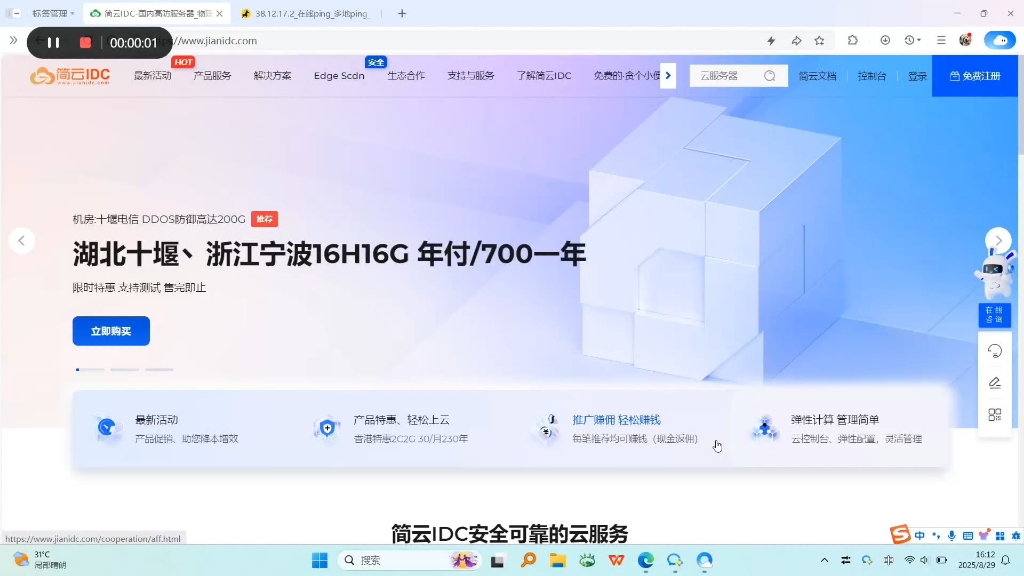1024x576 pixels.
Task: Open the history clock dropdown
Action: pos(912,40)
